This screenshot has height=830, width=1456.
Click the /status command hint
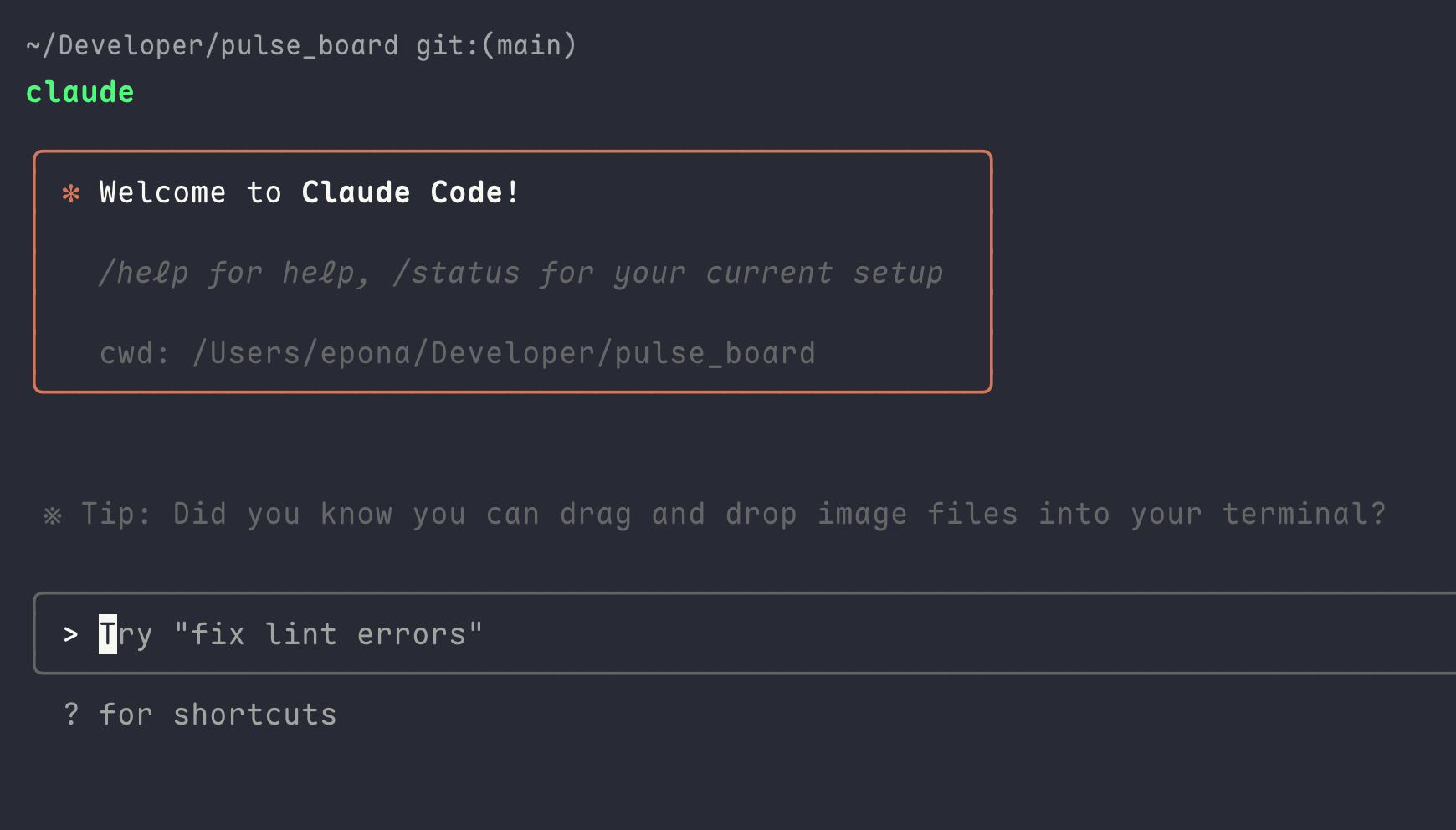pos(456,273)
